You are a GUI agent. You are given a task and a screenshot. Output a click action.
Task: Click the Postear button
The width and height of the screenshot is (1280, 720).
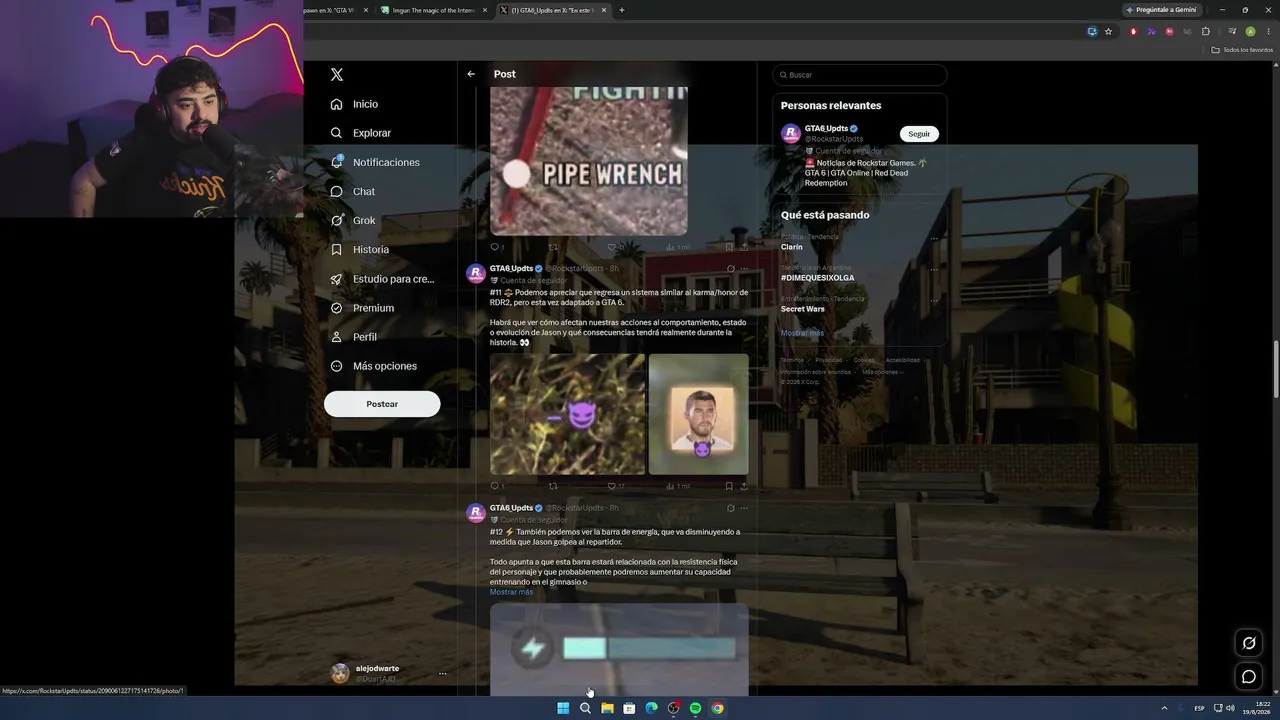point(382,404)
